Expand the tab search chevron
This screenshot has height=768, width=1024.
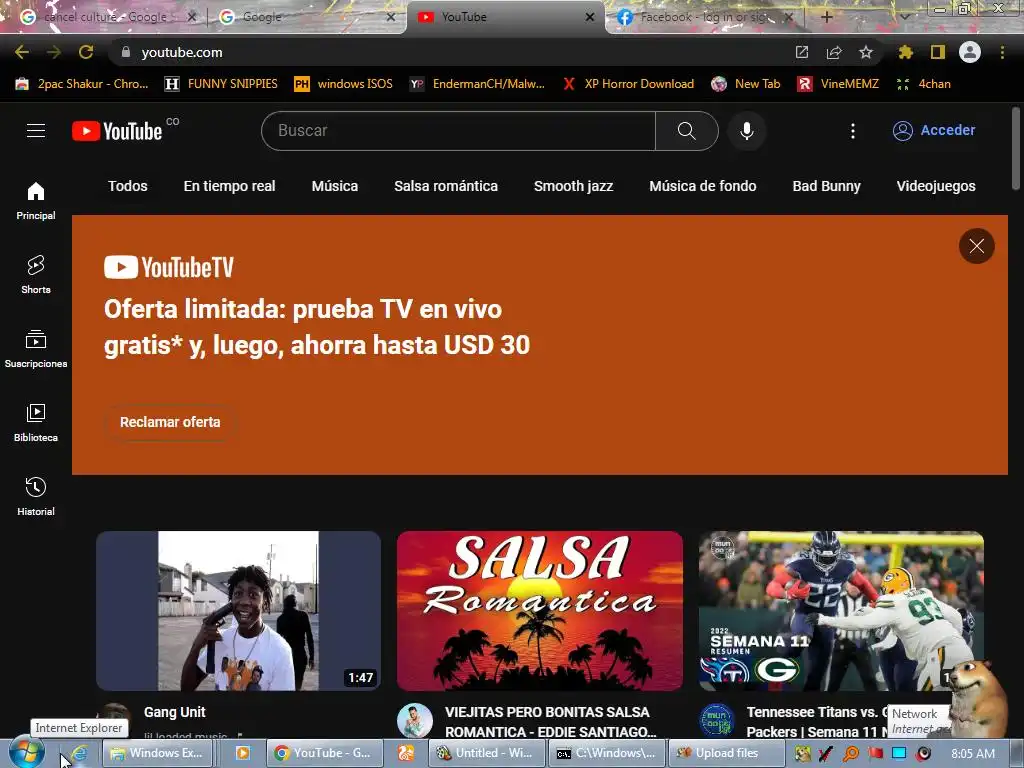pyautogui.click(x=904, y=17)
